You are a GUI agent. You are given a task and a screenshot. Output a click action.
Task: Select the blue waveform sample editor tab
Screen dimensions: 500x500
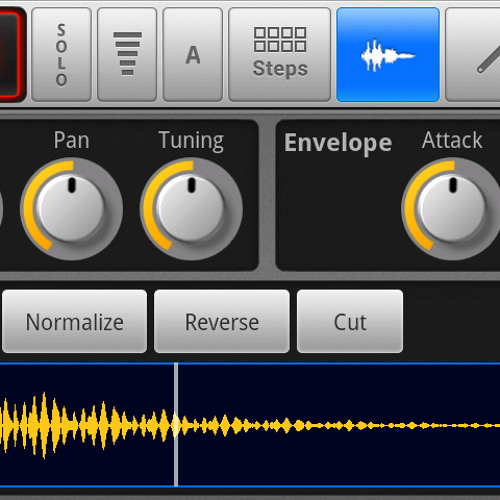tap(388, 55)
